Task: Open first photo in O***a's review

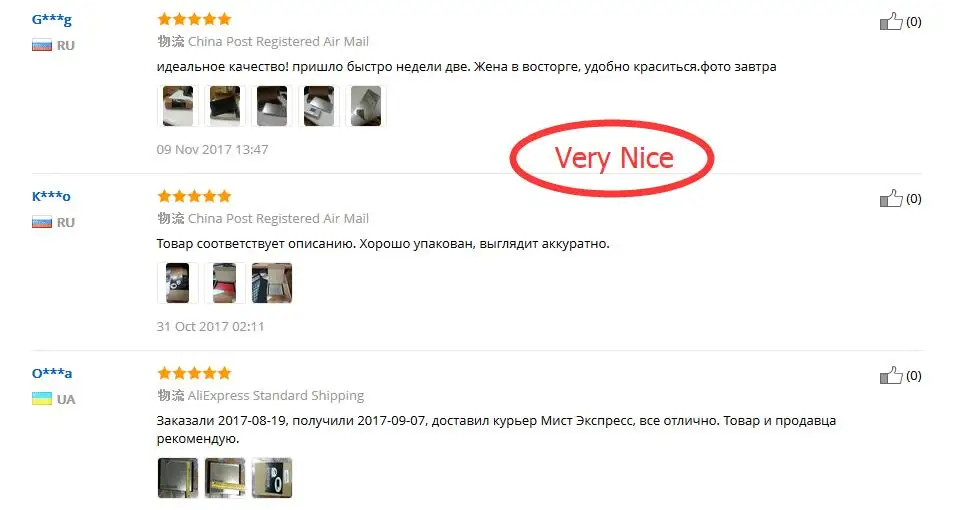Action: pyautogui.click(x=178, y=478)
